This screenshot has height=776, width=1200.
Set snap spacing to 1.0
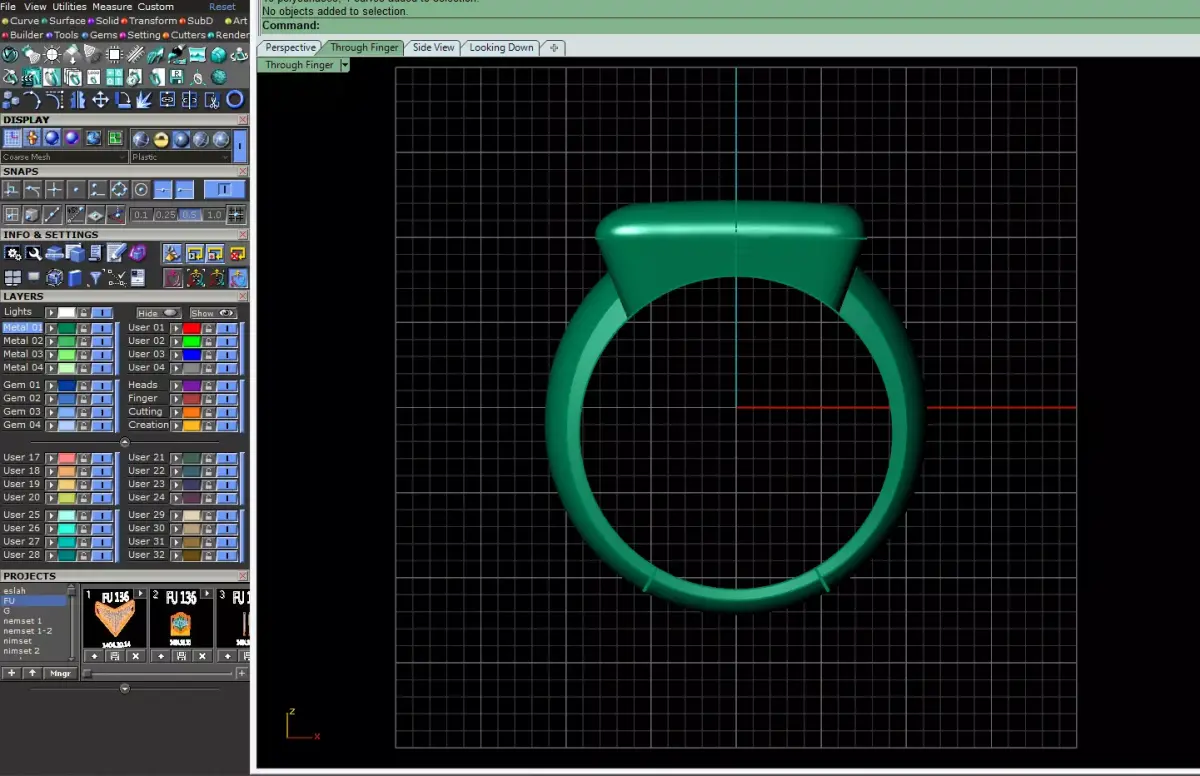(x=214, y=215)
